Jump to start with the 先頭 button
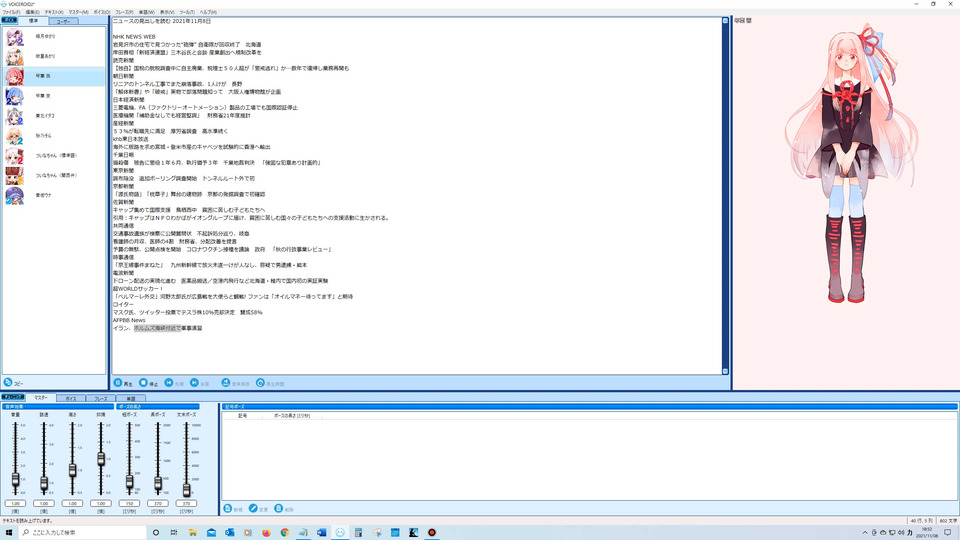The image size is (960, 540). coord(174,383)
